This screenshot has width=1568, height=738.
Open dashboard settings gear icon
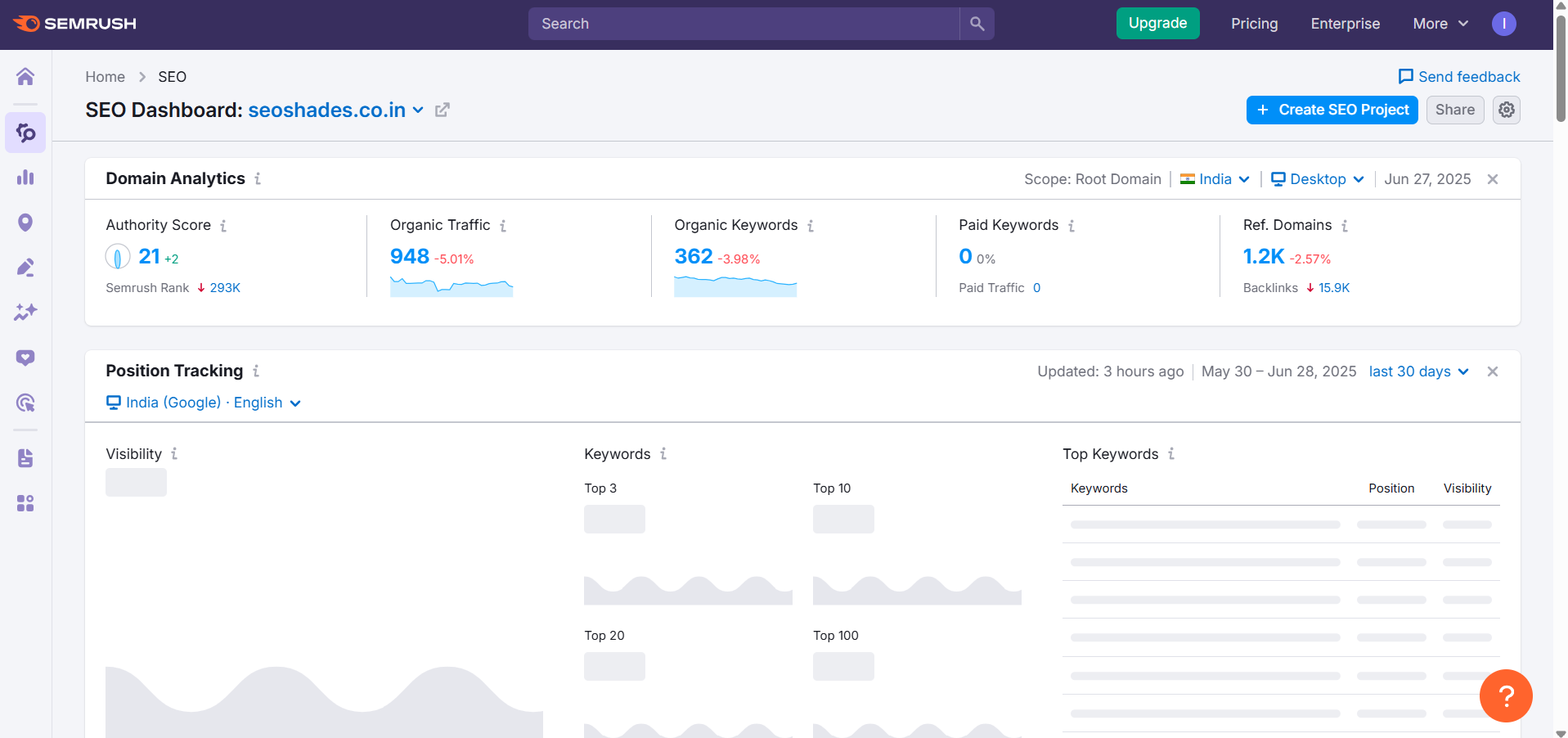click(1507, 110)
